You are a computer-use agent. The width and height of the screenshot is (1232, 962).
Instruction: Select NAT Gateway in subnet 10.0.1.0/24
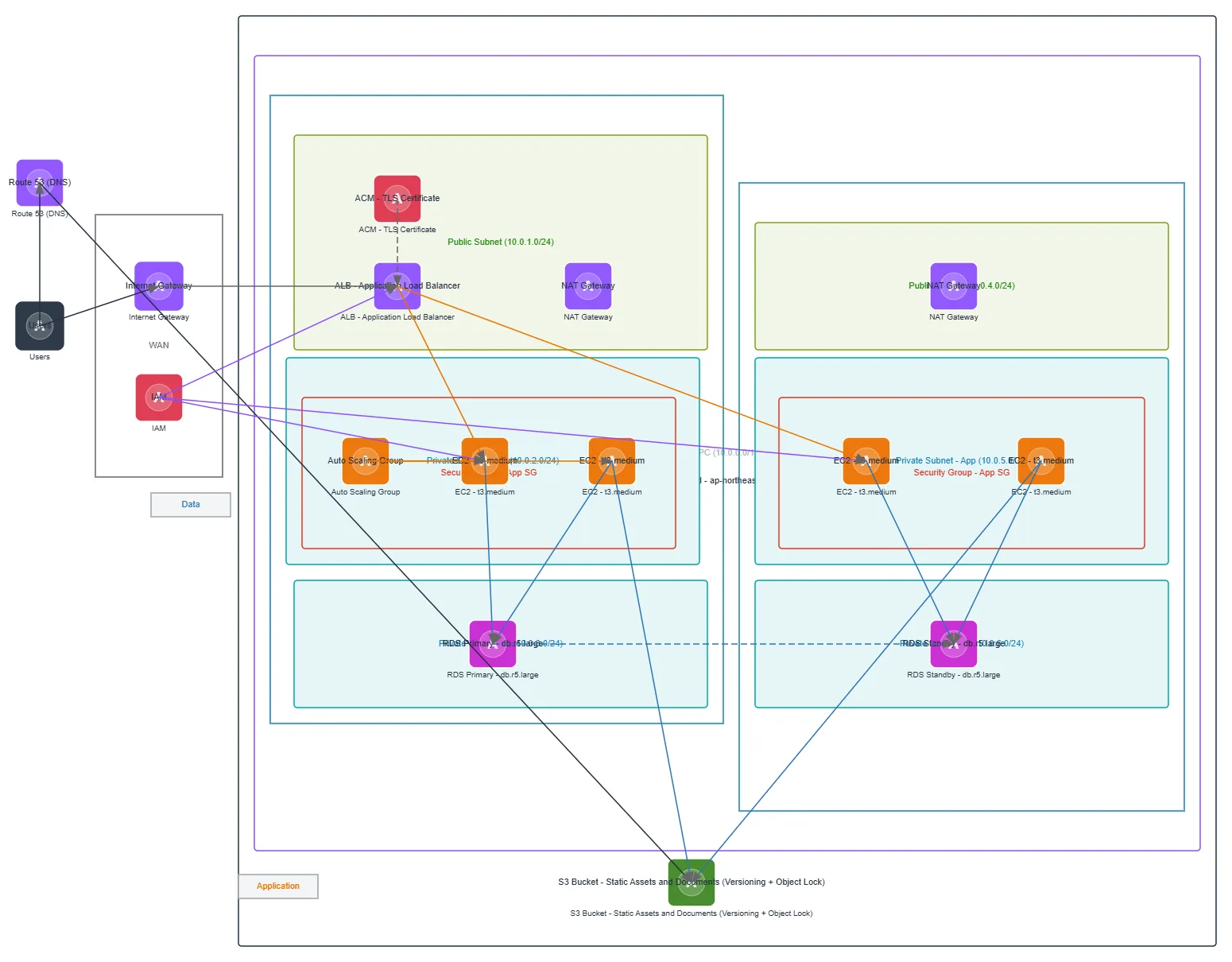588,286
